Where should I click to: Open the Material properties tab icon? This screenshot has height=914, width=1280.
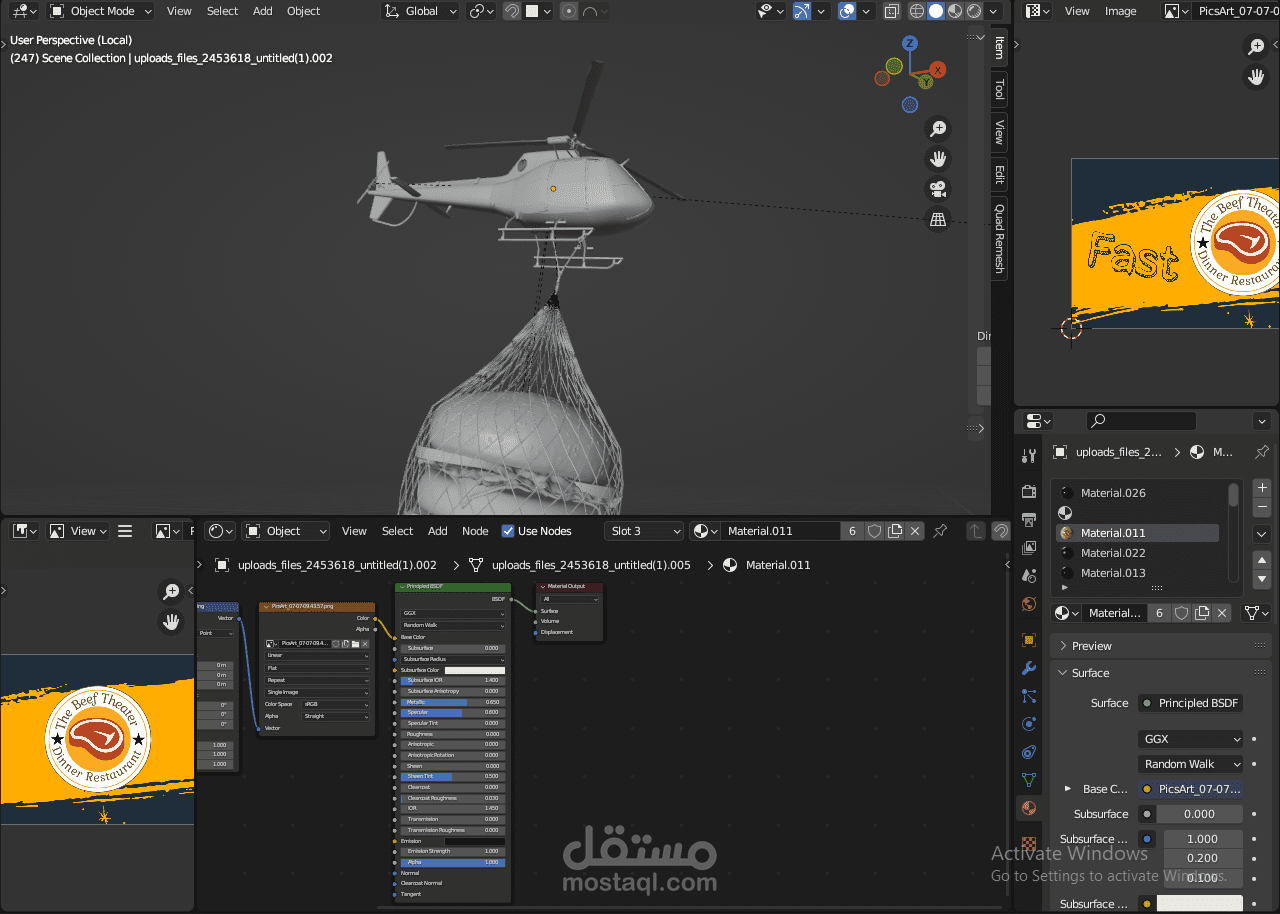pos(1029,808)
